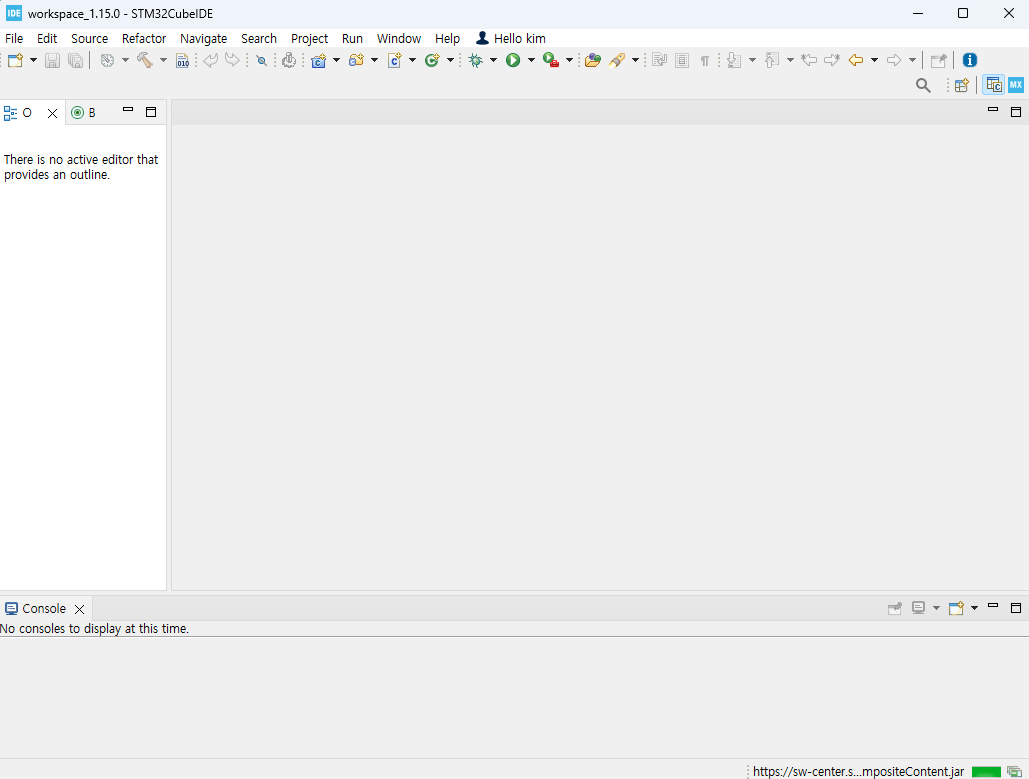Image resolution: width=1029 pixels, height=779 pixels.
Task: Open the Project menu
Action: coord(309,38)
